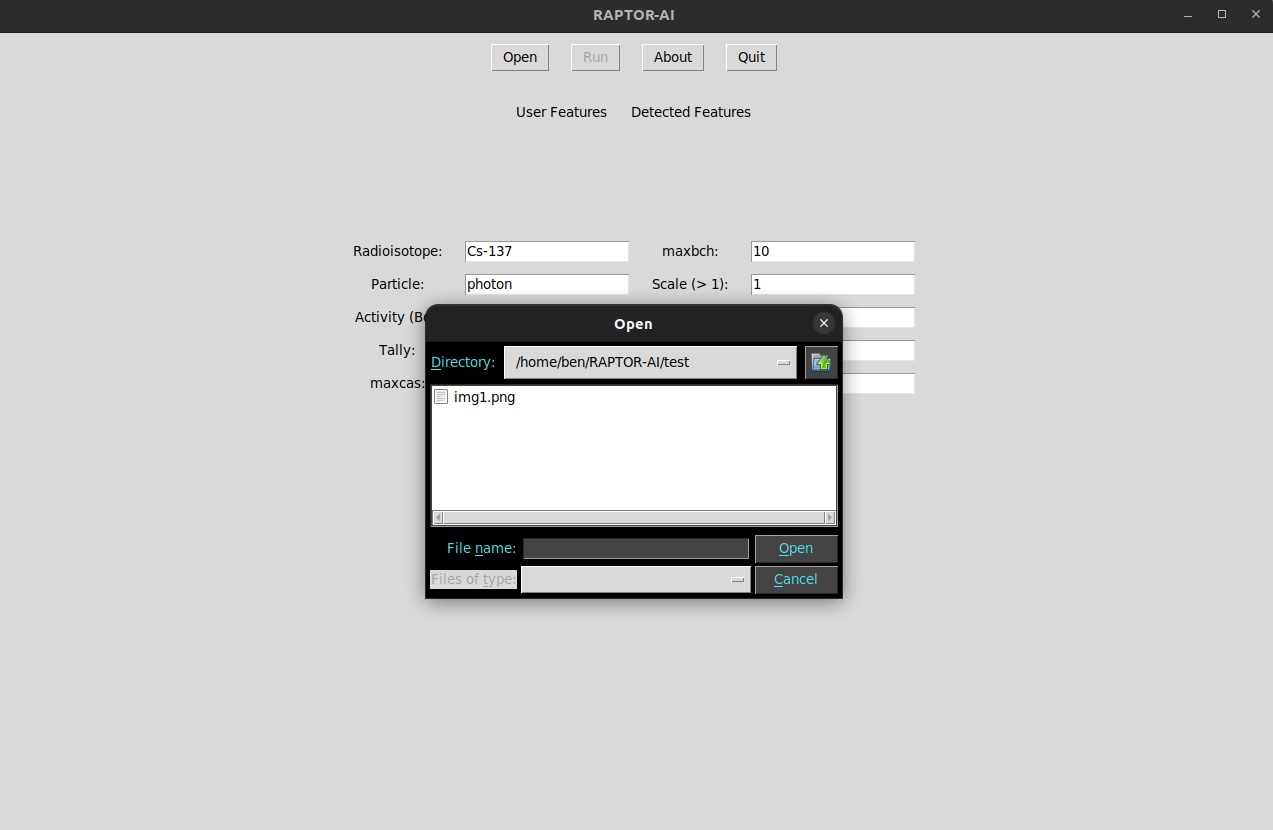Click the About button
Screen dimensions: 1273x830
coord(672,57)
